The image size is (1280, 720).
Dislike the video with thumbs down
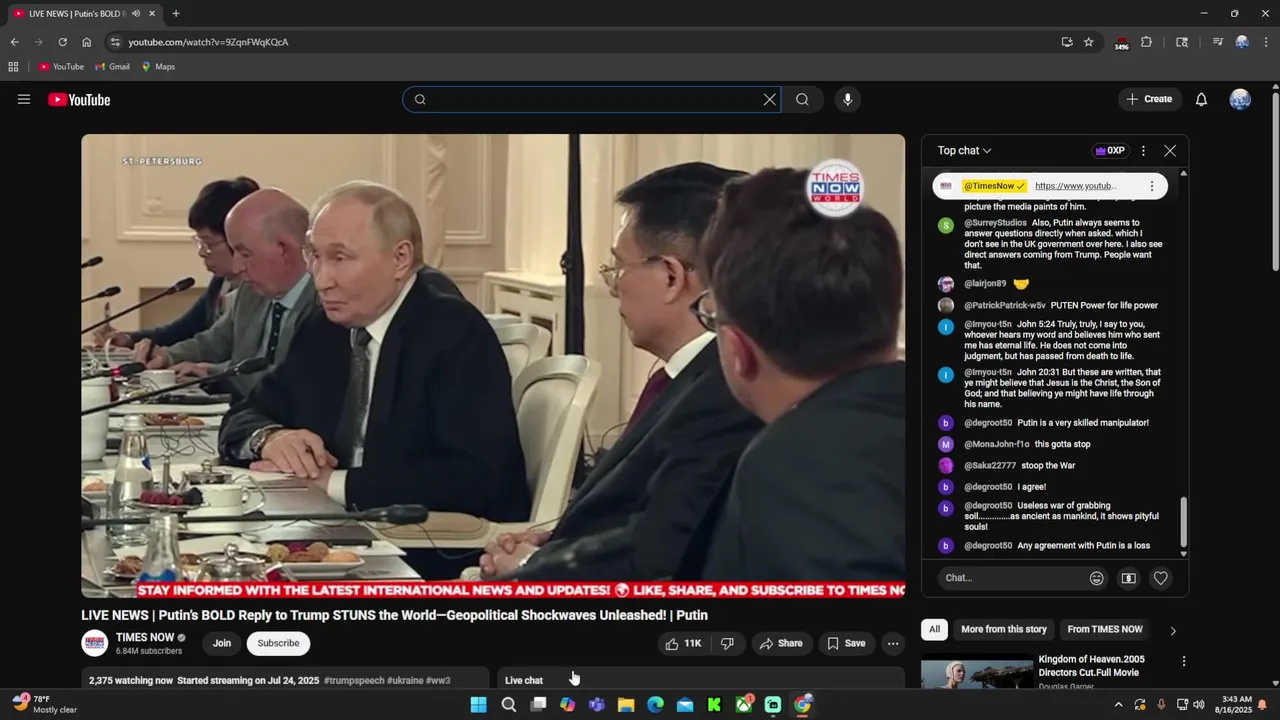click(x=727, y=643)
